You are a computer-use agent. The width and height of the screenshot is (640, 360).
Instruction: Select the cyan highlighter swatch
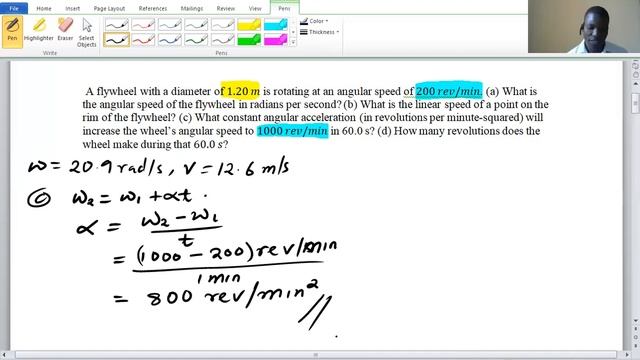coord(276,24)
